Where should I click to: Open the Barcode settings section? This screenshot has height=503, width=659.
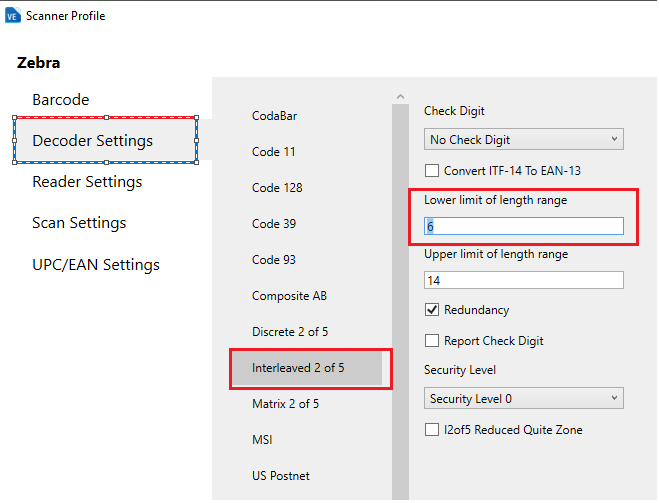pyautogui.click(x=61, y=100)
